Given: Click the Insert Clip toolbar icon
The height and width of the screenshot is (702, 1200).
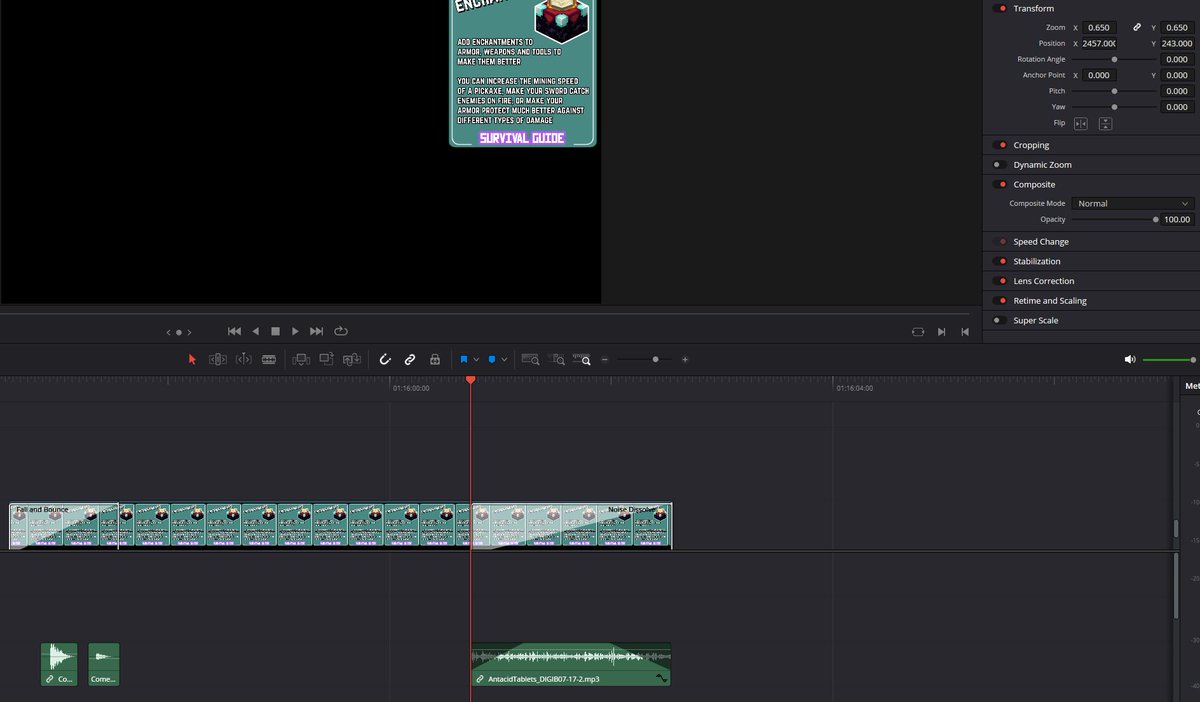Looking at the screenshot, I should 301,359.
